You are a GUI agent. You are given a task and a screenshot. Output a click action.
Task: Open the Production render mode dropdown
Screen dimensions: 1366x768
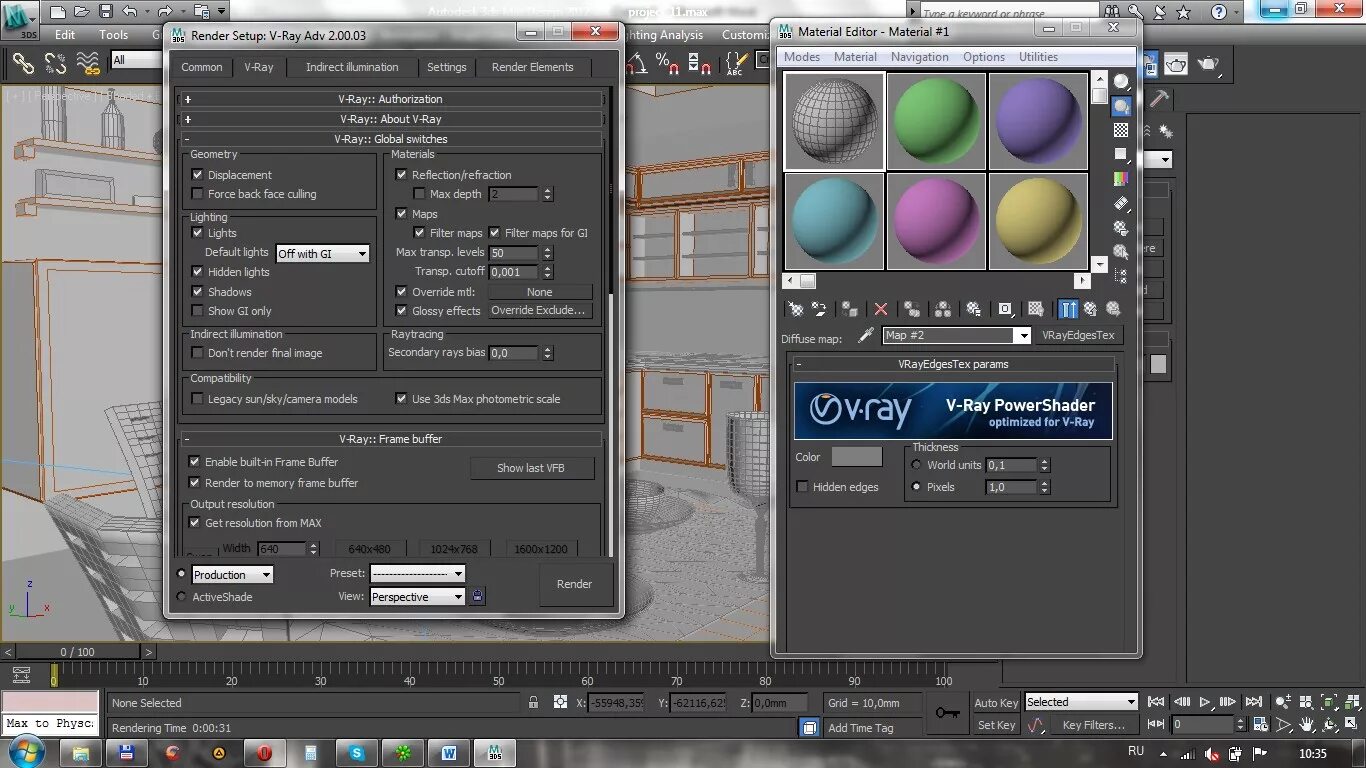click(232, 575)
